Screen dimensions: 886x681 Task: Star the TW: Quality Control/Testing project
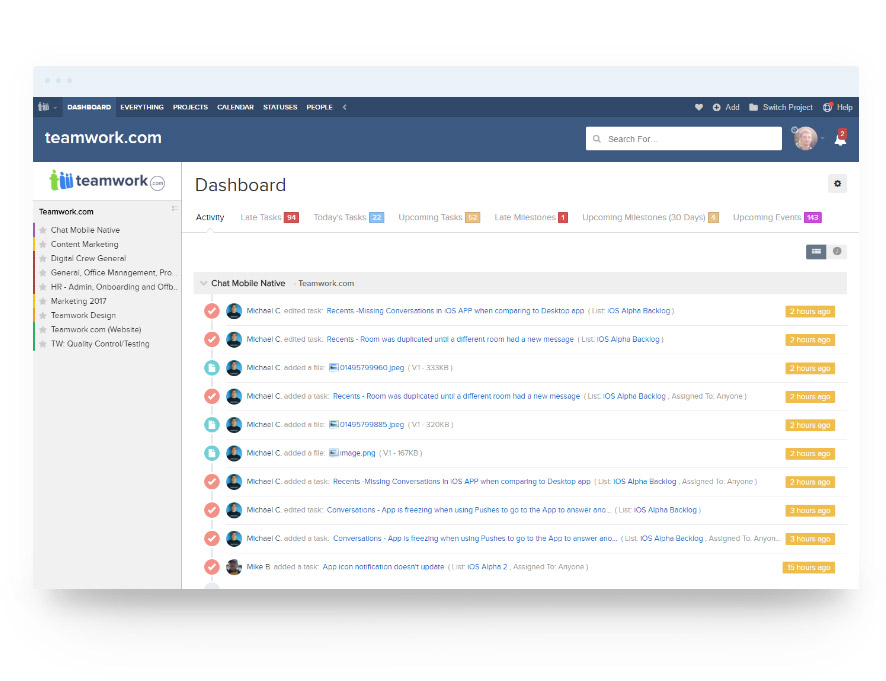pyautogui.click(x=43, y=344)
